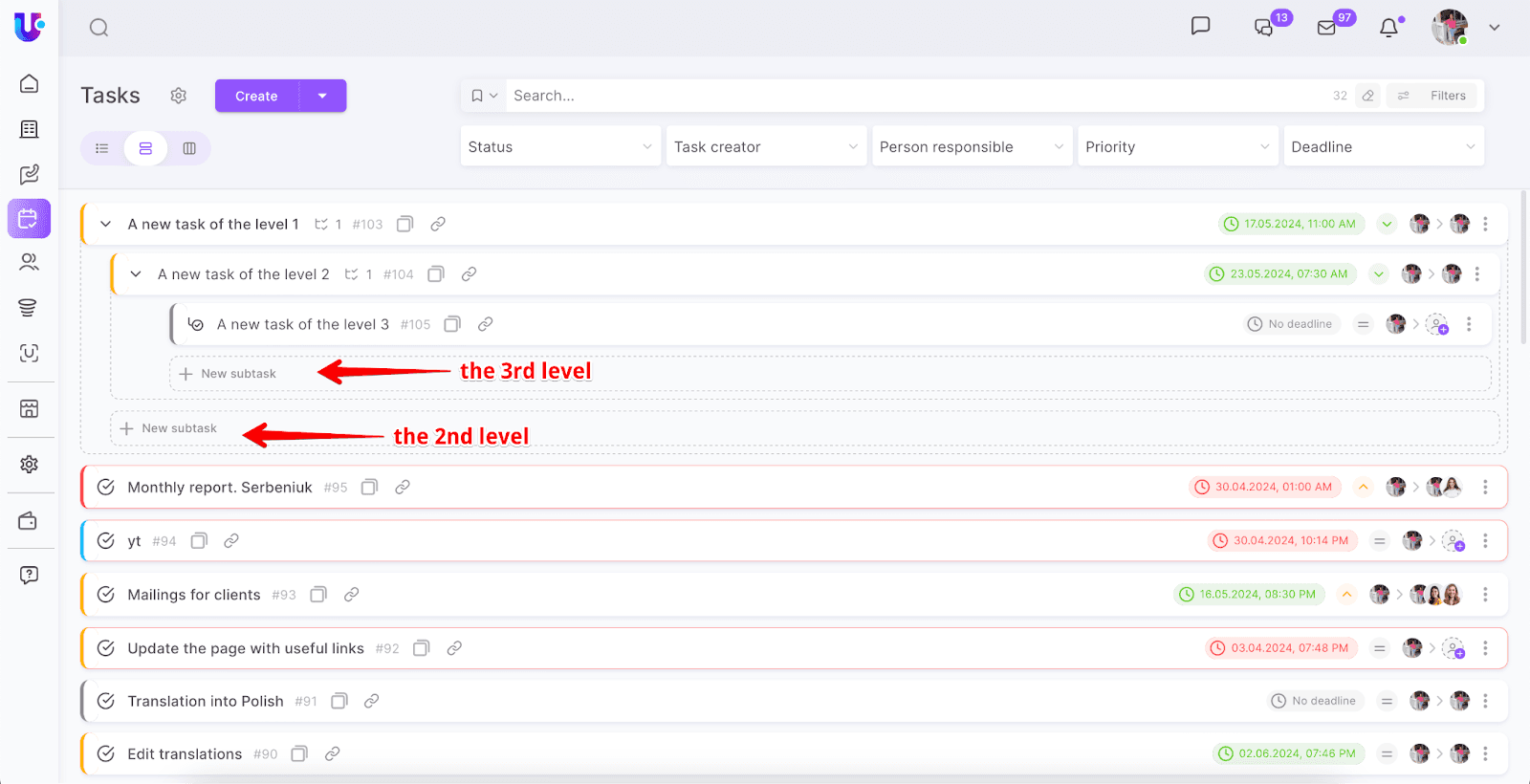Open the mail inbox with 97 badge
Viewport: 1530px width, 784px height.
[1326, 28]
